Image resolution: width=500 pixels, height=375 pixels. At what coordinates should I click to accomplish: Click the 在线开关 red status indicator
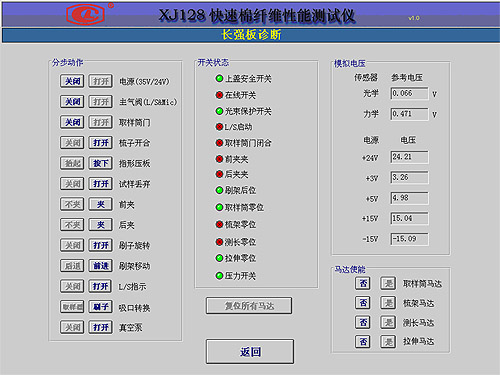[219, 95]
